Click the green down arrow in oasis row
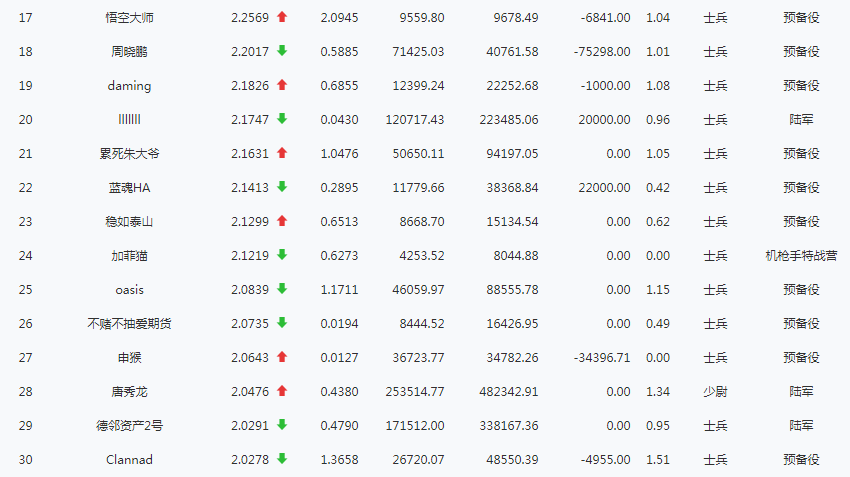 (x=282, y=289)
